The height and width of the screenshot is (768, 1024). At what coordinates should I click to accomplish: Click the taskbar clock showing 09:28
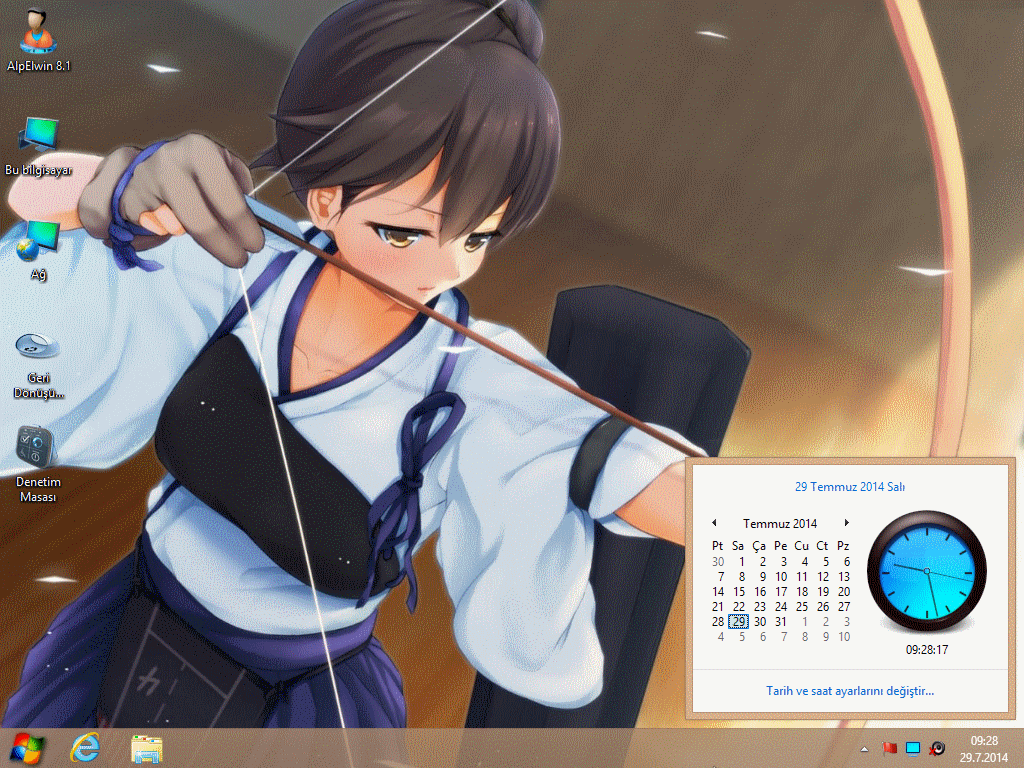coord(984,747)
